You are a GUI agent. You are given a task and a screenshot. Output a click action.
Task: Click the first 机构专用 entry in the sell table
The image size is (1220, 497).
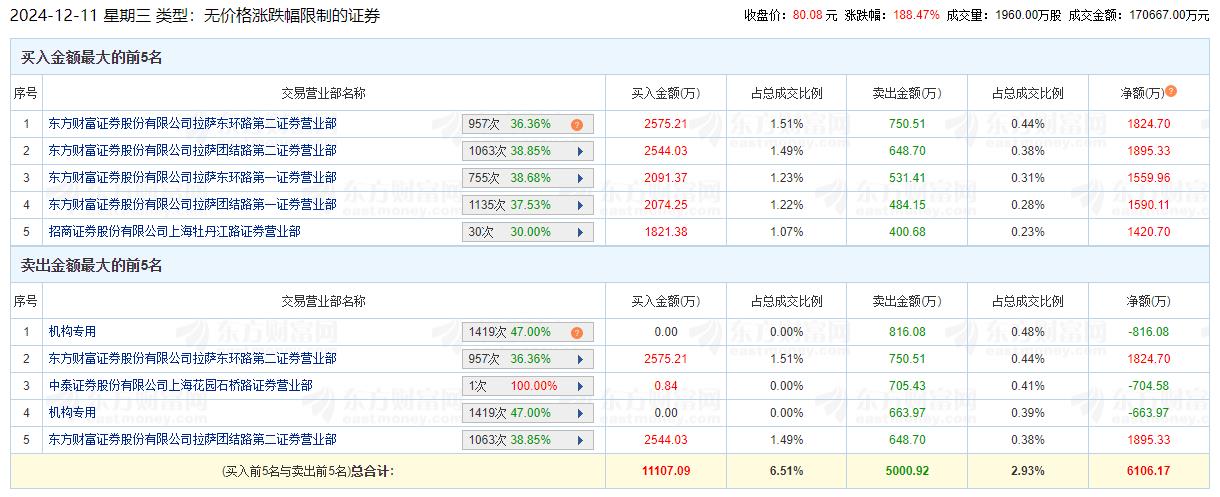point(72,332)
